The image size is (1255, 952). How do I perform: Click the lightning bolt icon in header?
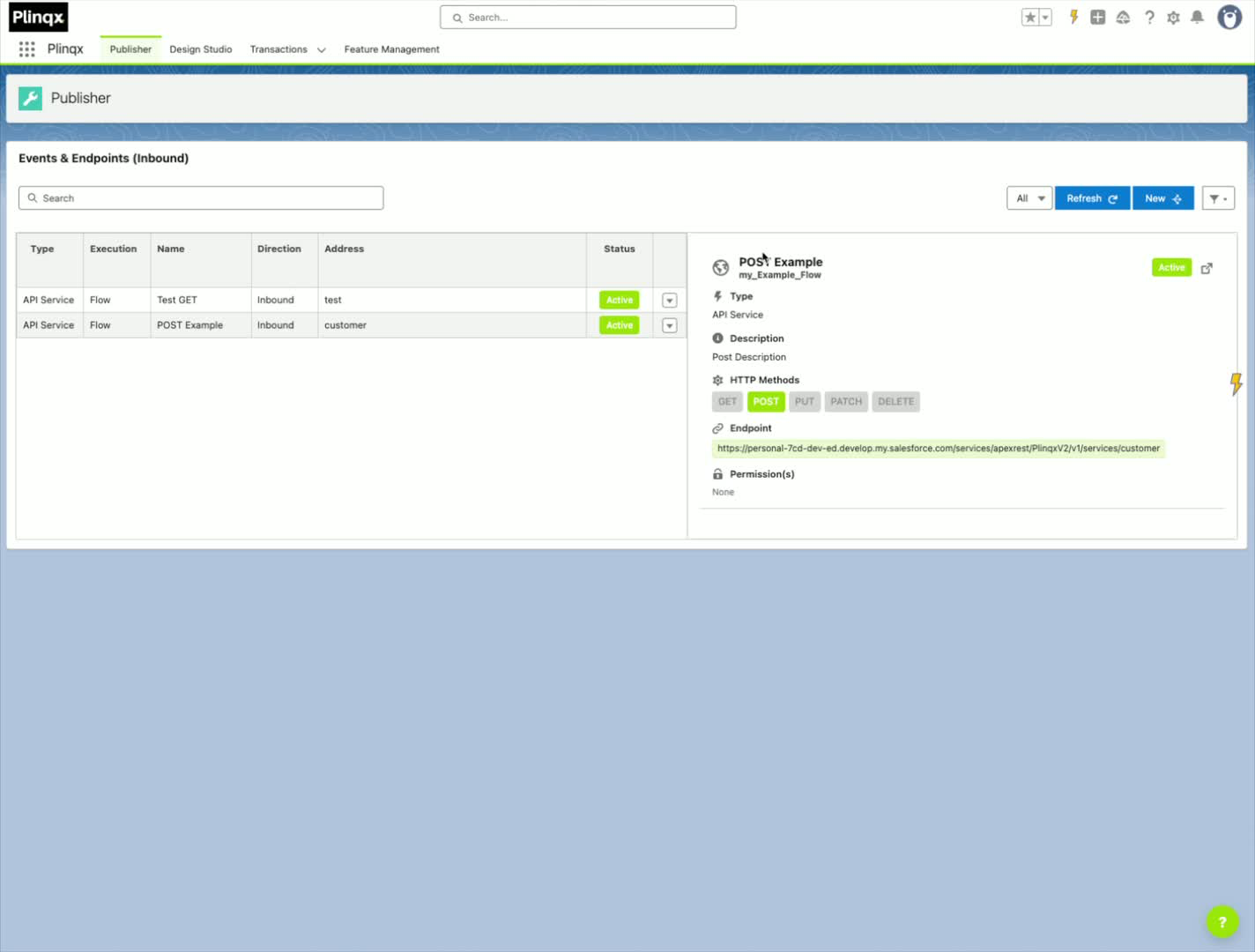[1073, 17]
